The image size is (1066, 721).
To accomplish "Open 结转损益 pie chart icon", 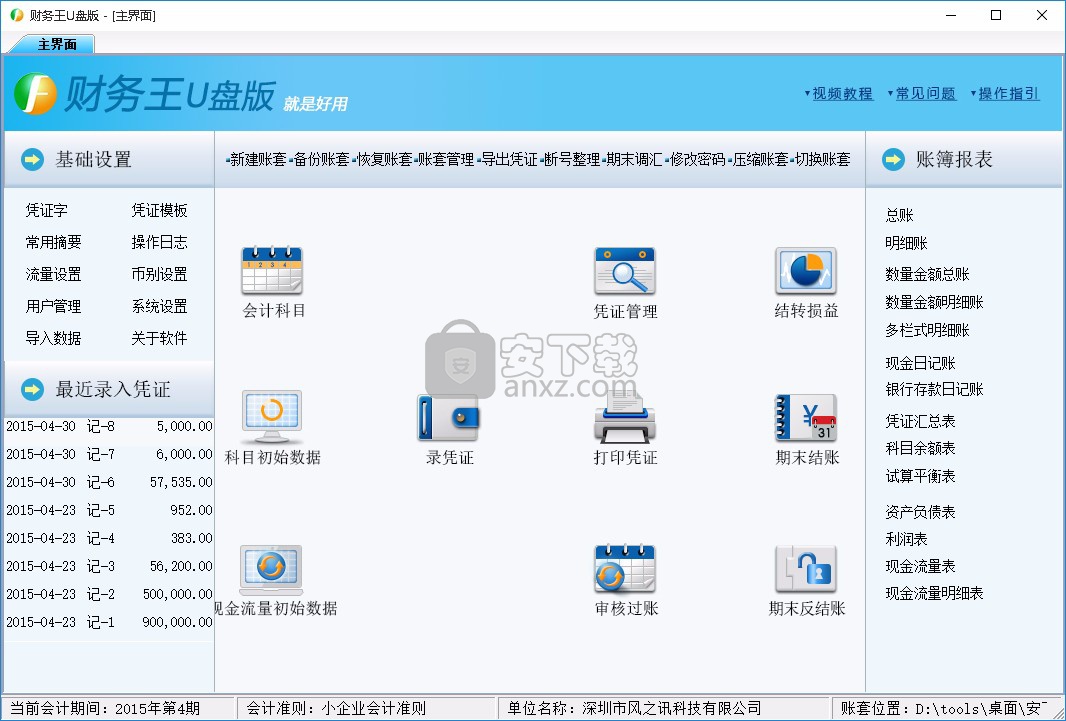I will [x=806, y=270].
